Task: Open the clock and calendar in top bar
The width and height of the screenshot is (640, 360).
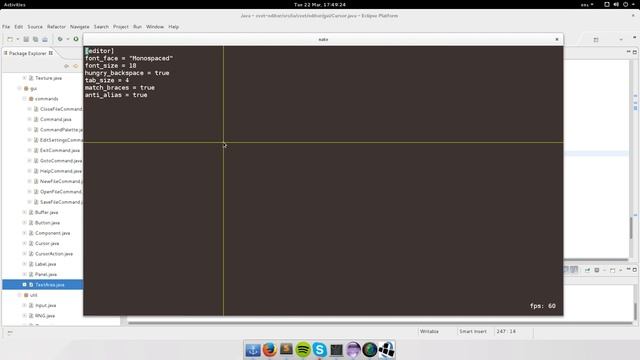Action: (320, 4)
